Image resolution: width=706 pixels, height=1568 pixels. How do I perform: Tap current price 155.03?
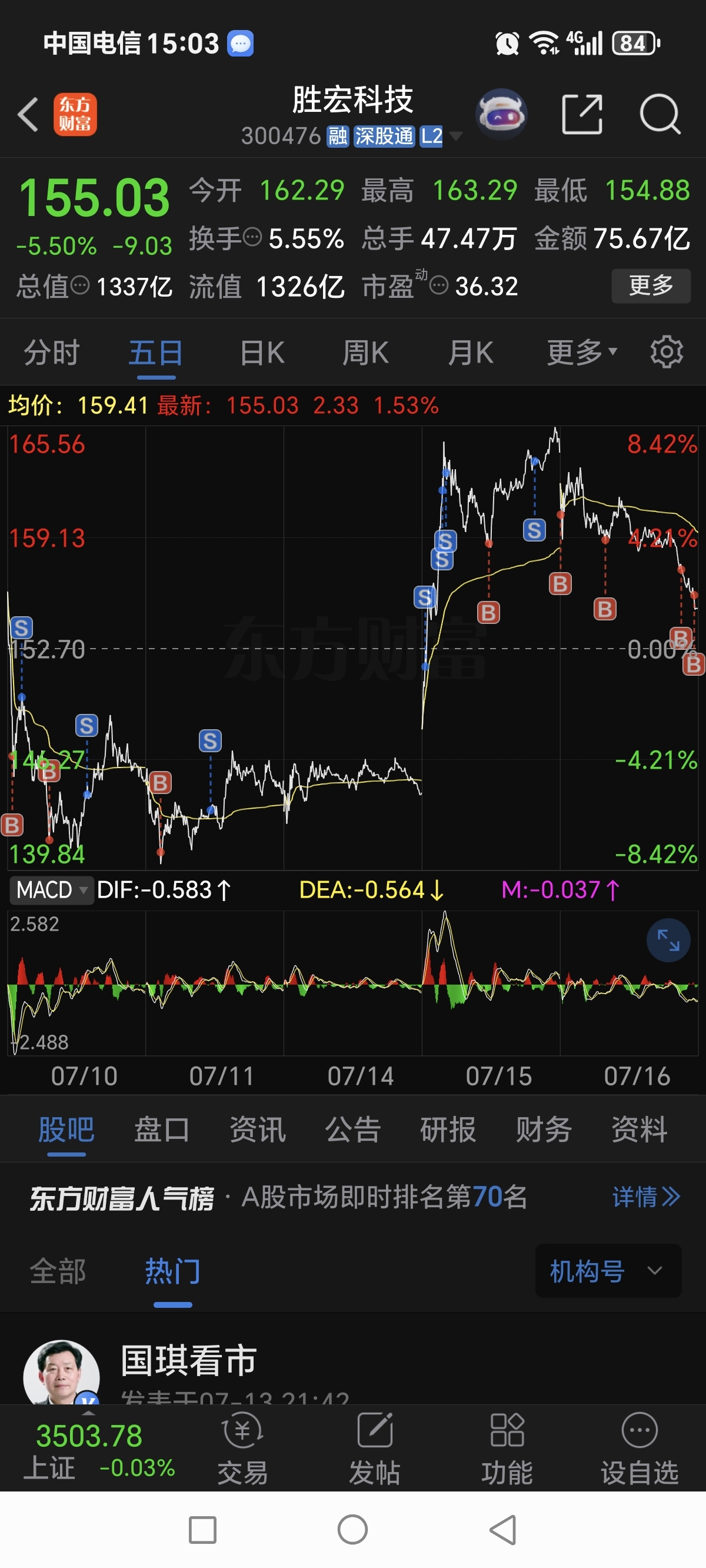pyautogui.click(x=94, y=198)
